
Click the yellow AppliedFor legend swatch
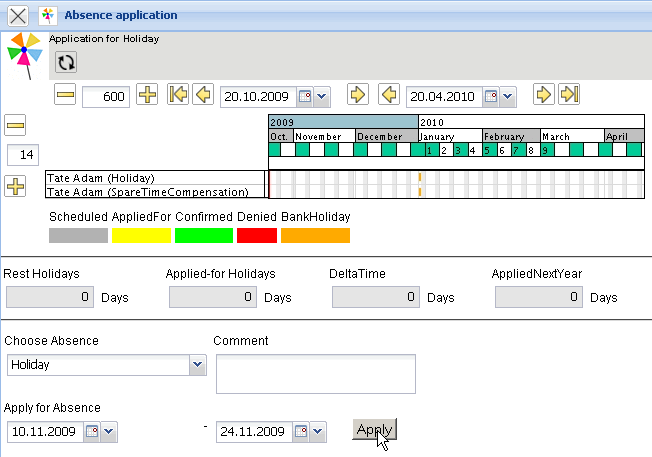pos(141,236)
